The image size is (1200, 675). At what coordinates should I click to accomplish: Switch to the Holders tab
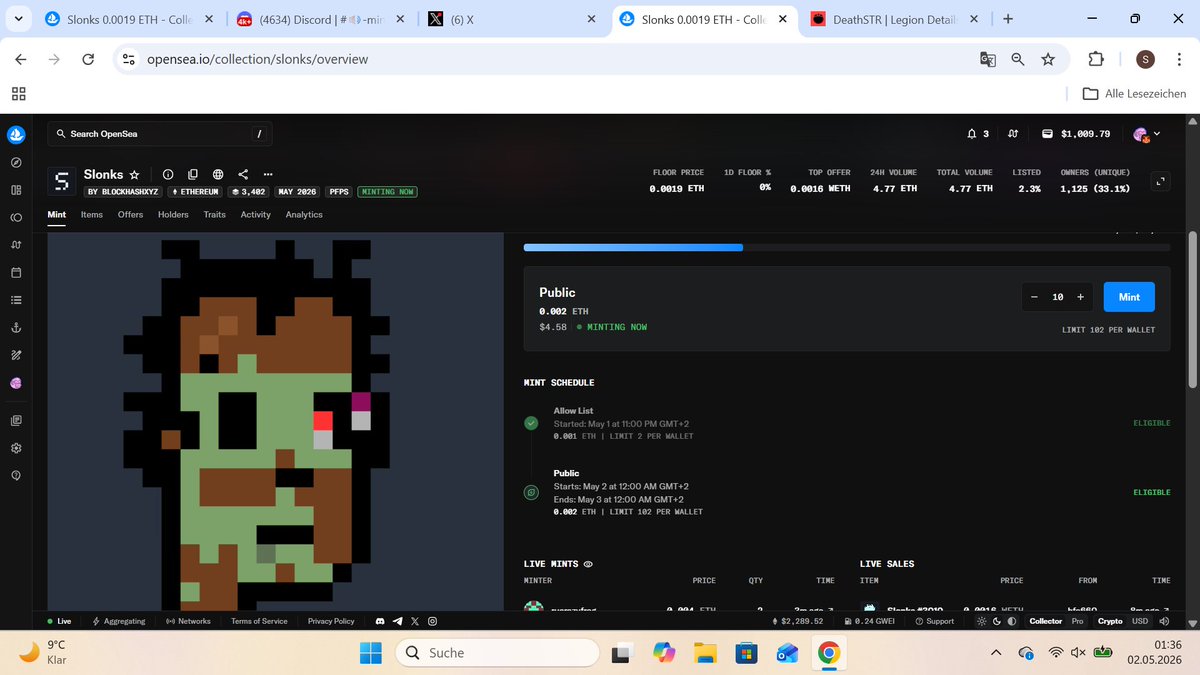tap(173, 214)
